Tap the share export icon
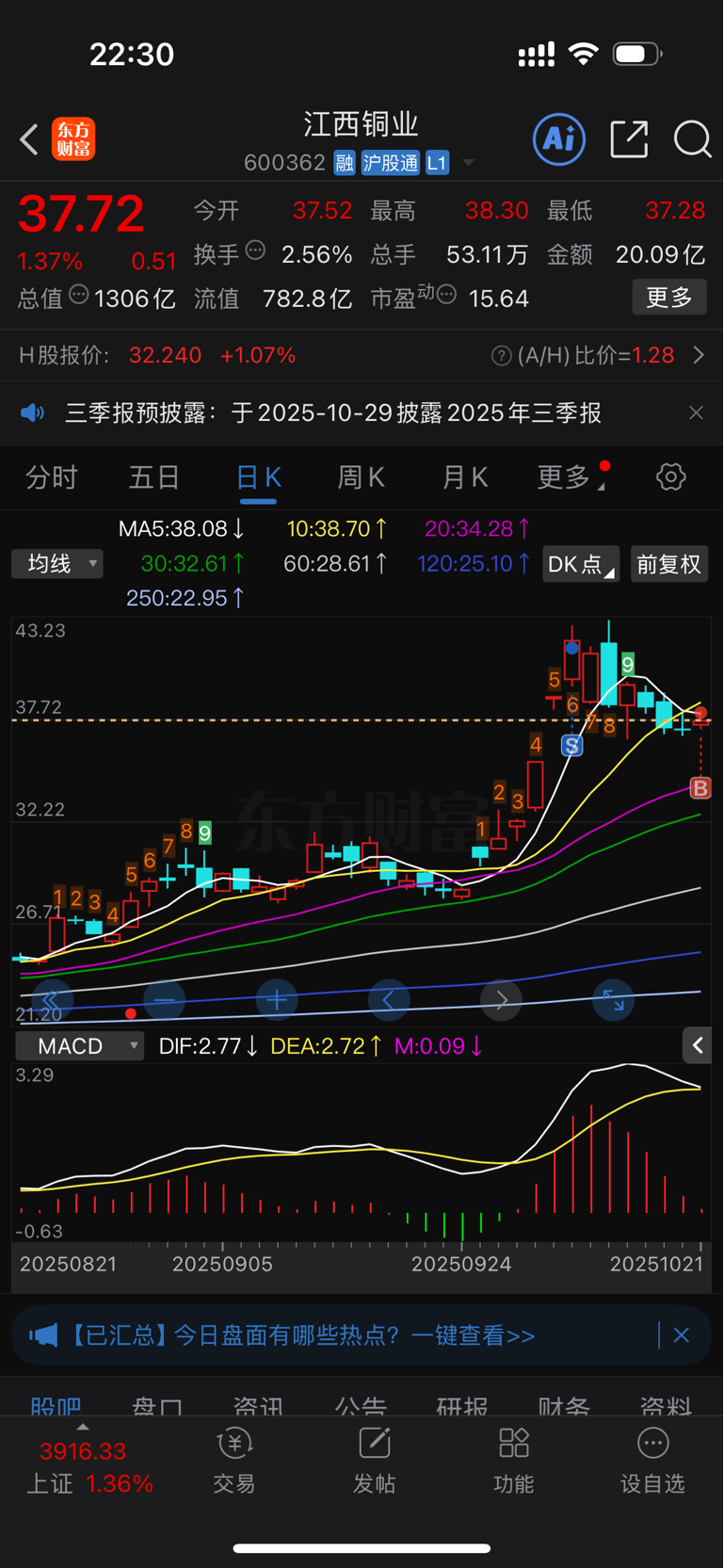The image size is (724, 1568). click(629, 139)
